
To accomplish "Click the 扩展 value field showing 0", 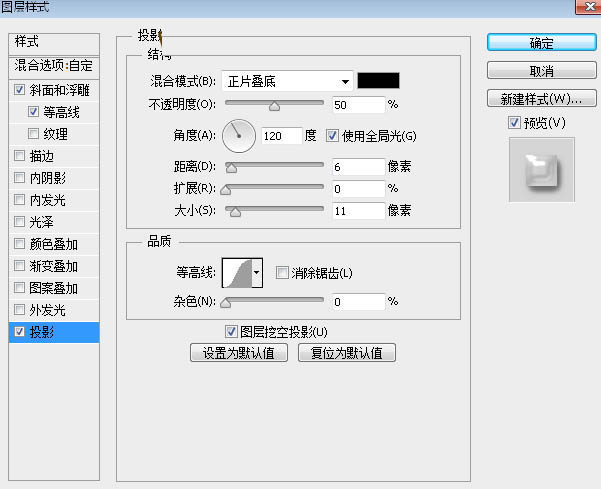I will (358, 189).
